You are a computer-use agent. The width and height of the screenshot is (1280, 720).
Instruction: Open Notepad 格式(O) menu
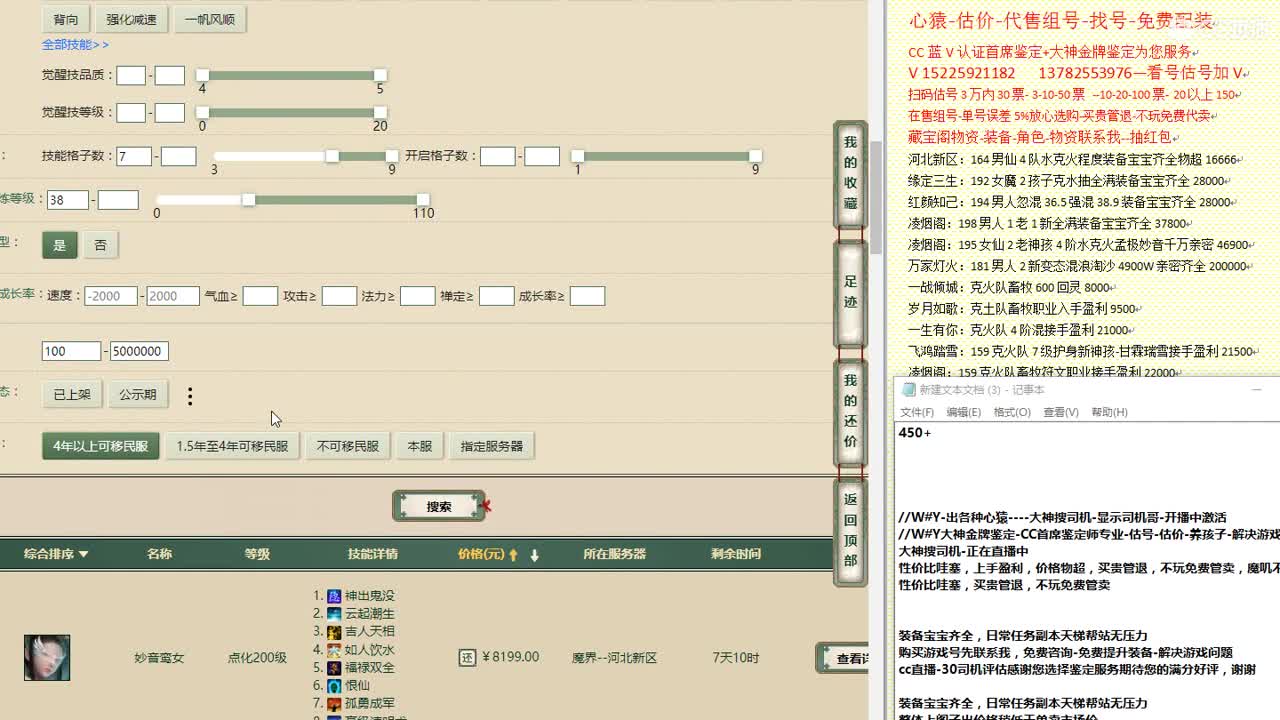(1012, 412)
